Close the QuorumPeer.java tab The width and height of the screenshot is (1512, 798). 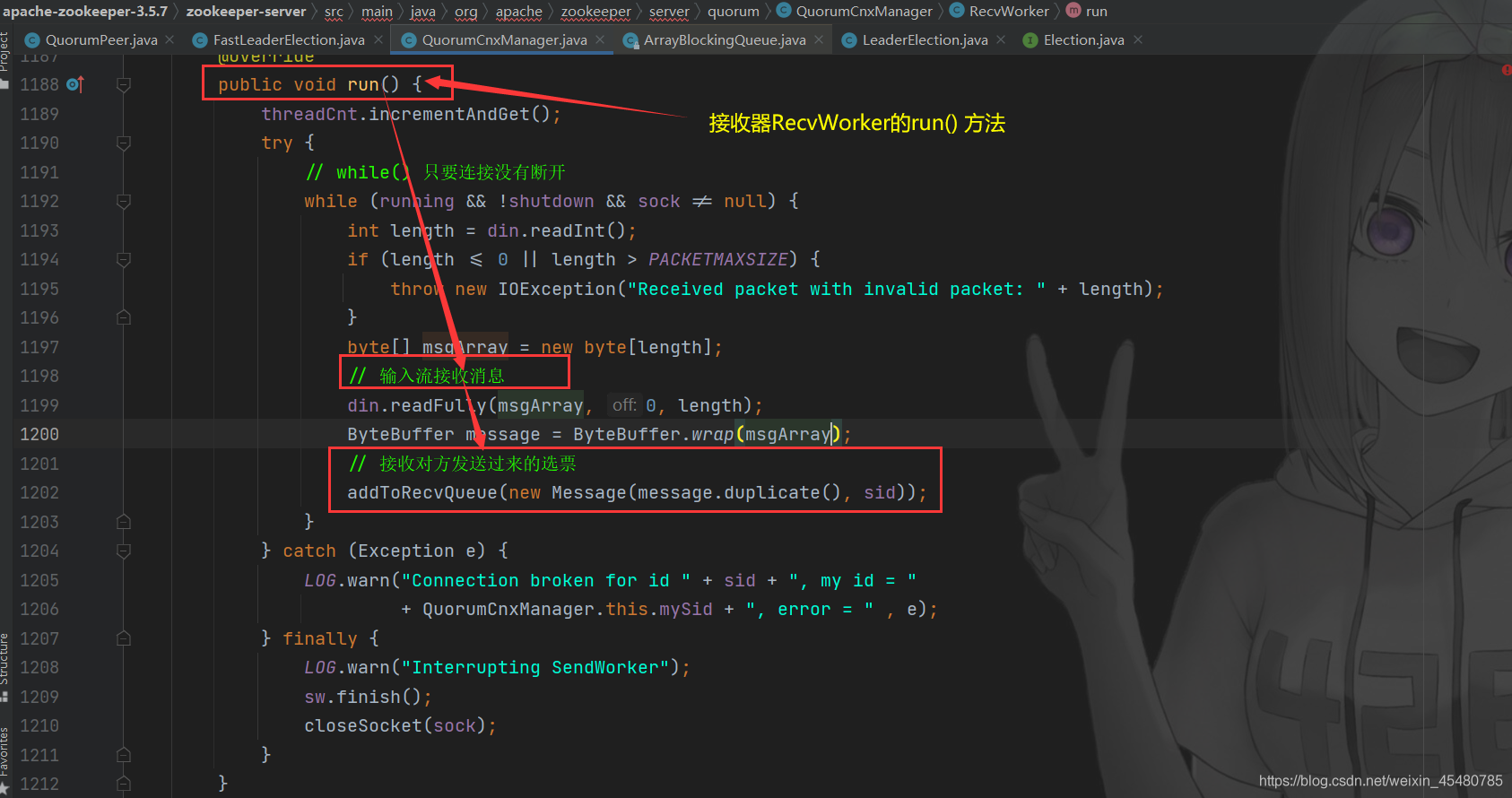click(169, 39)
